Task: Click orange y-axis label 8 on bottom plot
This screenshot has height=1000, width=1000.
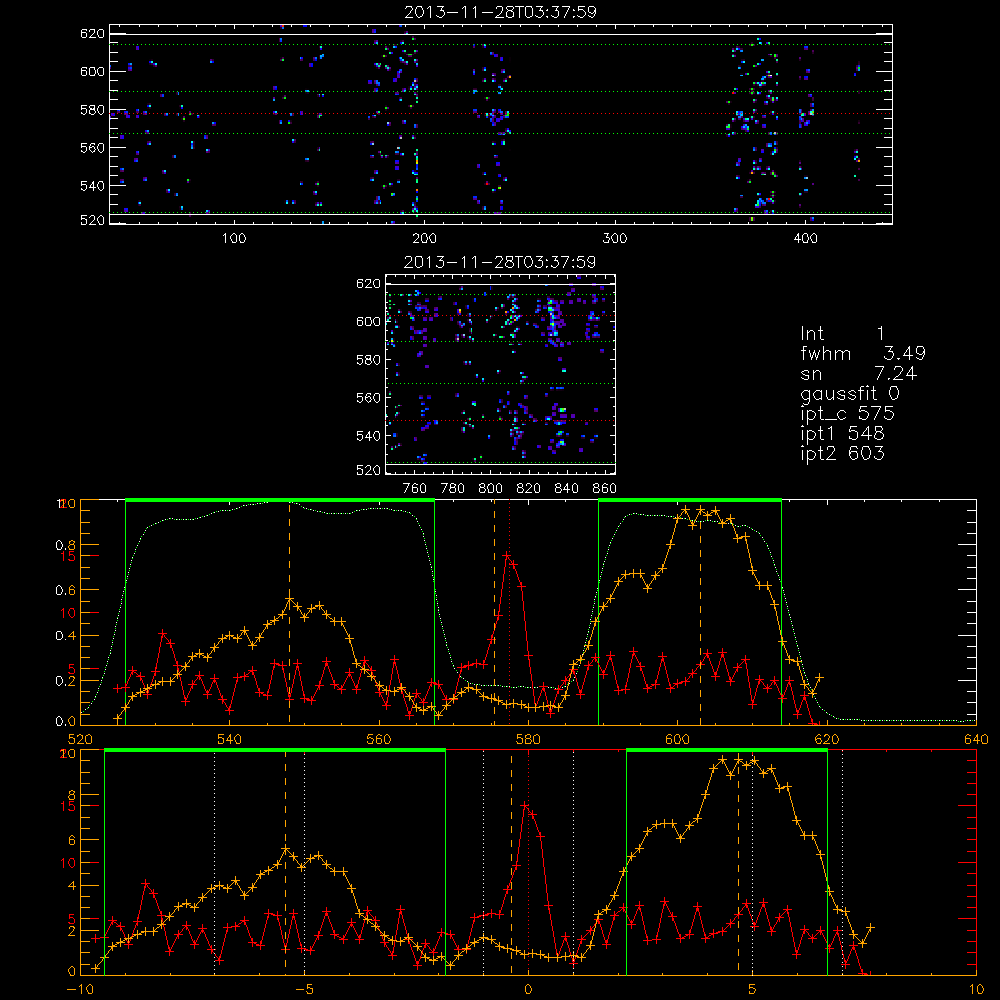Action: 71,795
